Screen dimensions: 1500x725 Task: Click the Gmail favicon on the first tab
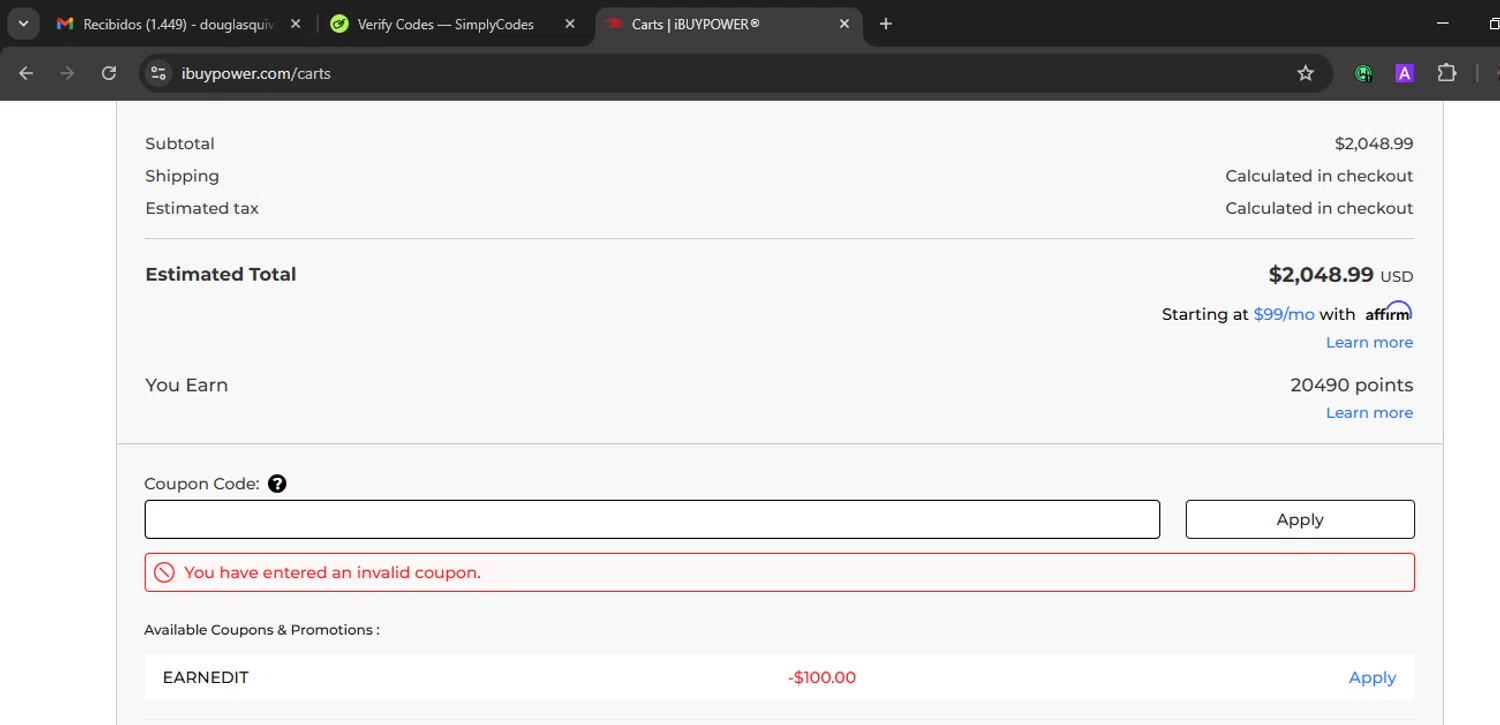pyautogui.click(x=65, y=24)
